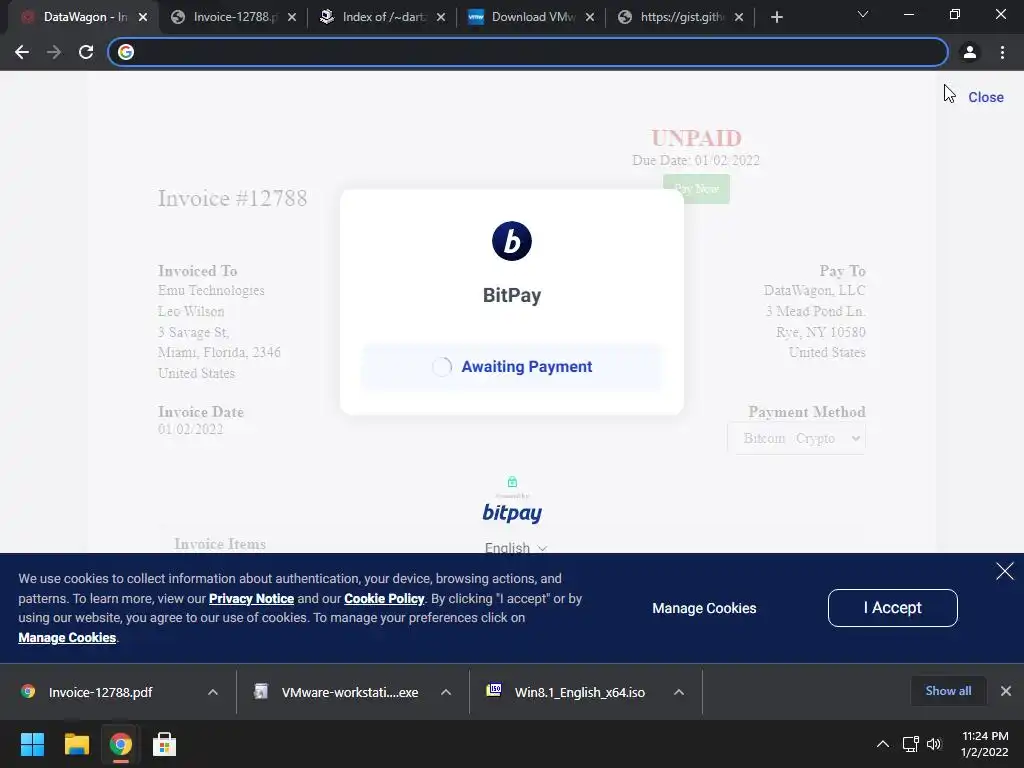Viewport: 1024px width, 768px height.
Task: Click the ISO file icon in downloads bar
Action: (494, 690)
